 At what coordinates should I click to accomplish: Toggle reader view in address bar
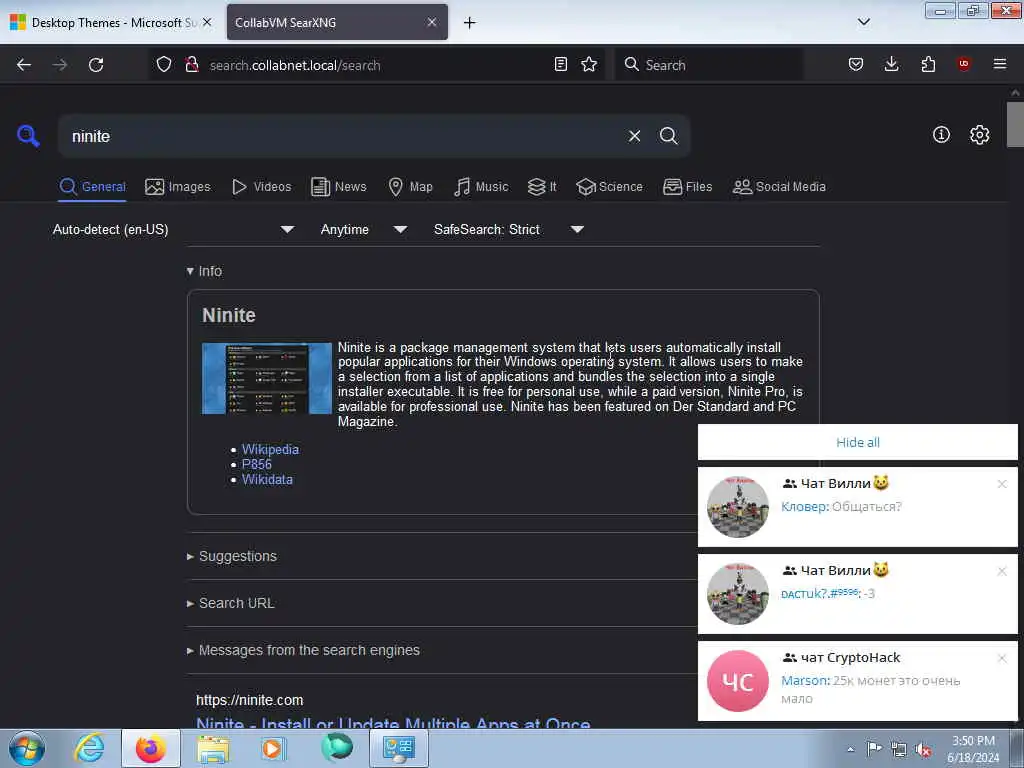tap(560, 65)
